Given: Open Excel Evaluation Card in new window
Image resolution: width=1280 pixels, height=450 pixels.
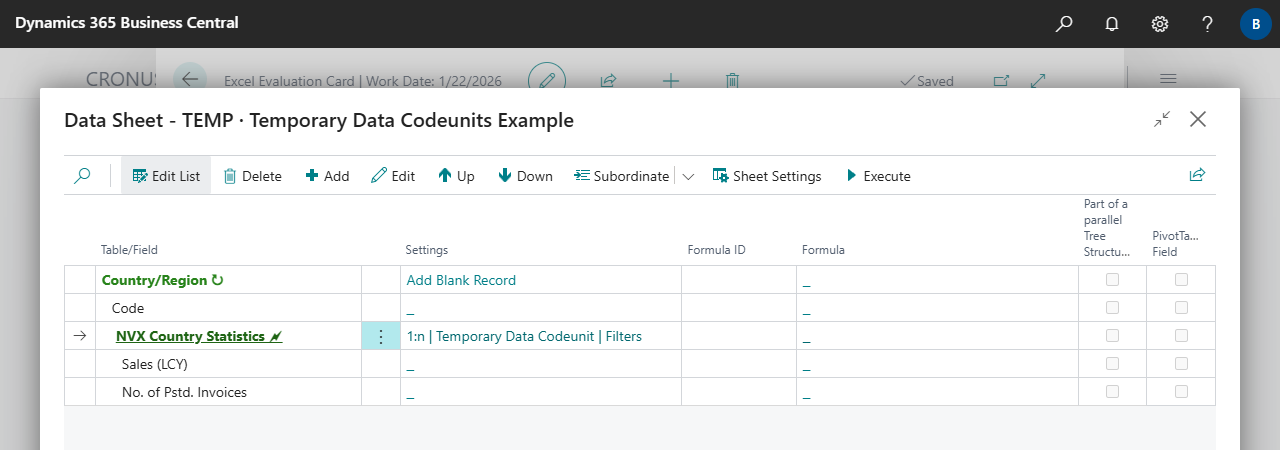Looking at the screenshot, I should [1001, 80].
